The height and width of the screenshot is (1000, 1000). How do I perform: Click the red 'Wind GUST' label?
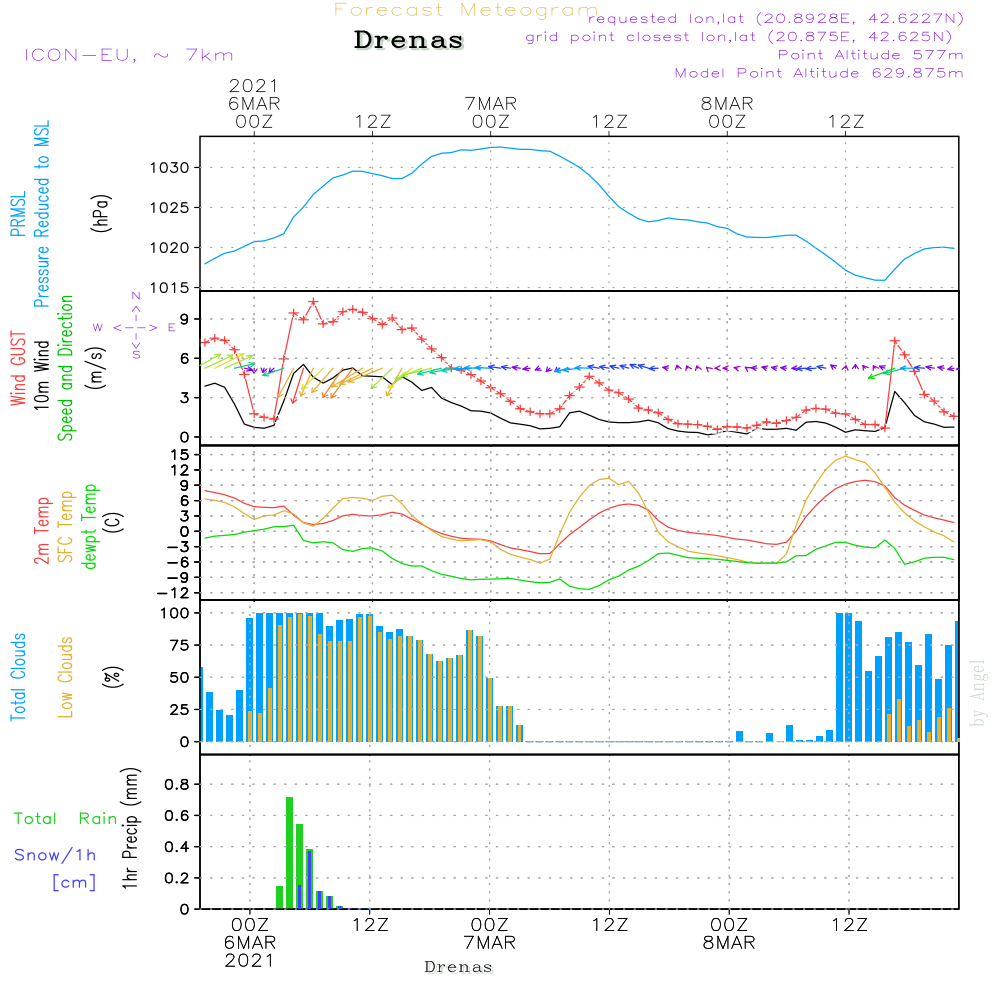[18, 368]
